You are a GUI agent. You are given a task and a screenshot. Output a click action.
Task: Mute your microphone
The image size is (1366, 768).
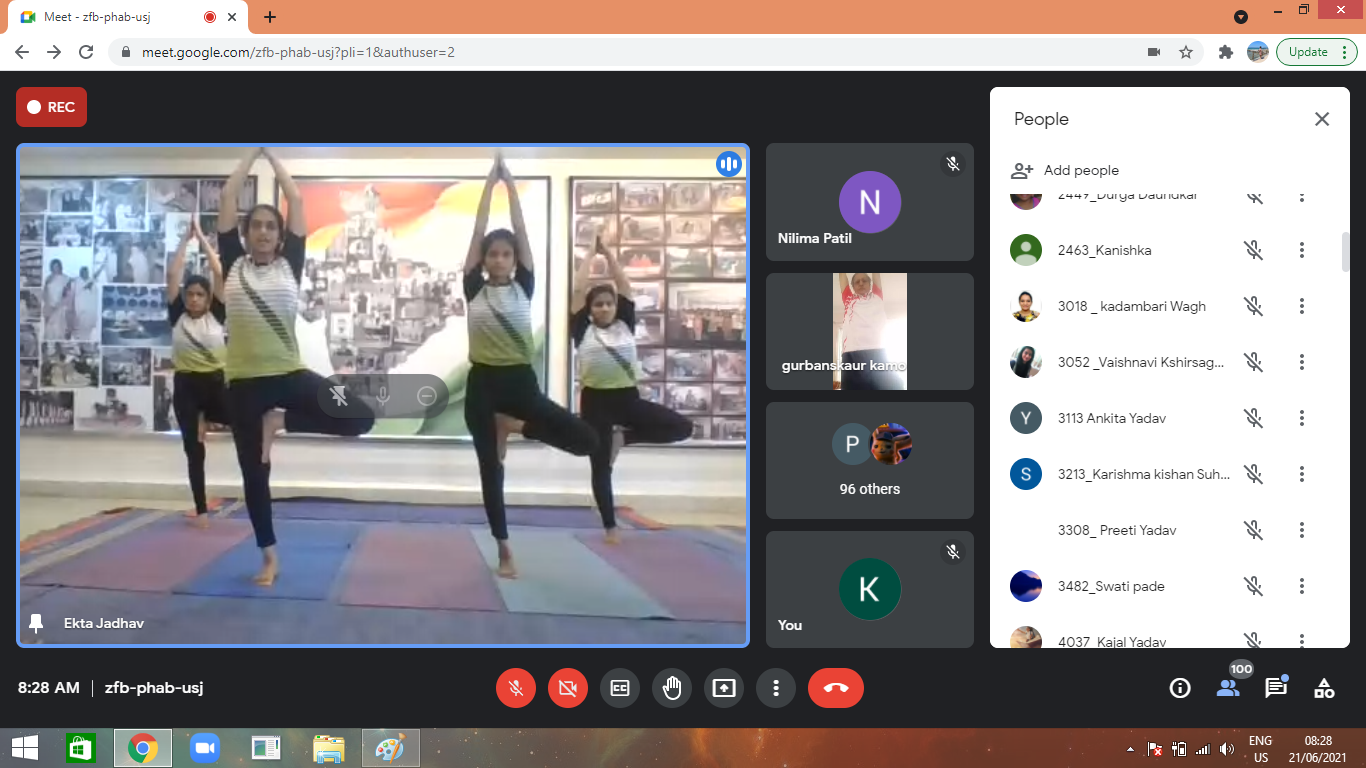coord(516,688)
